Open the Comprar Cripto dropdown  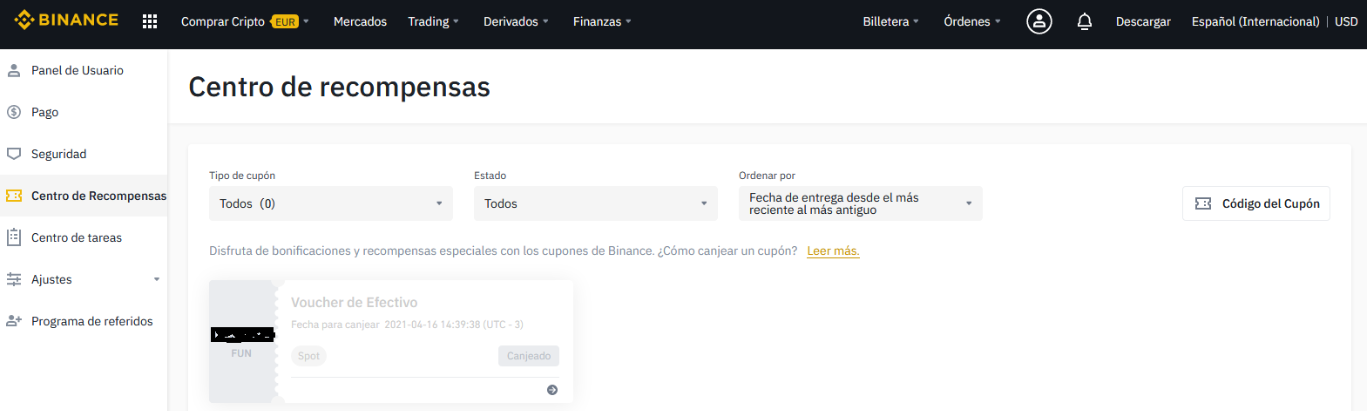pos(245,21)
